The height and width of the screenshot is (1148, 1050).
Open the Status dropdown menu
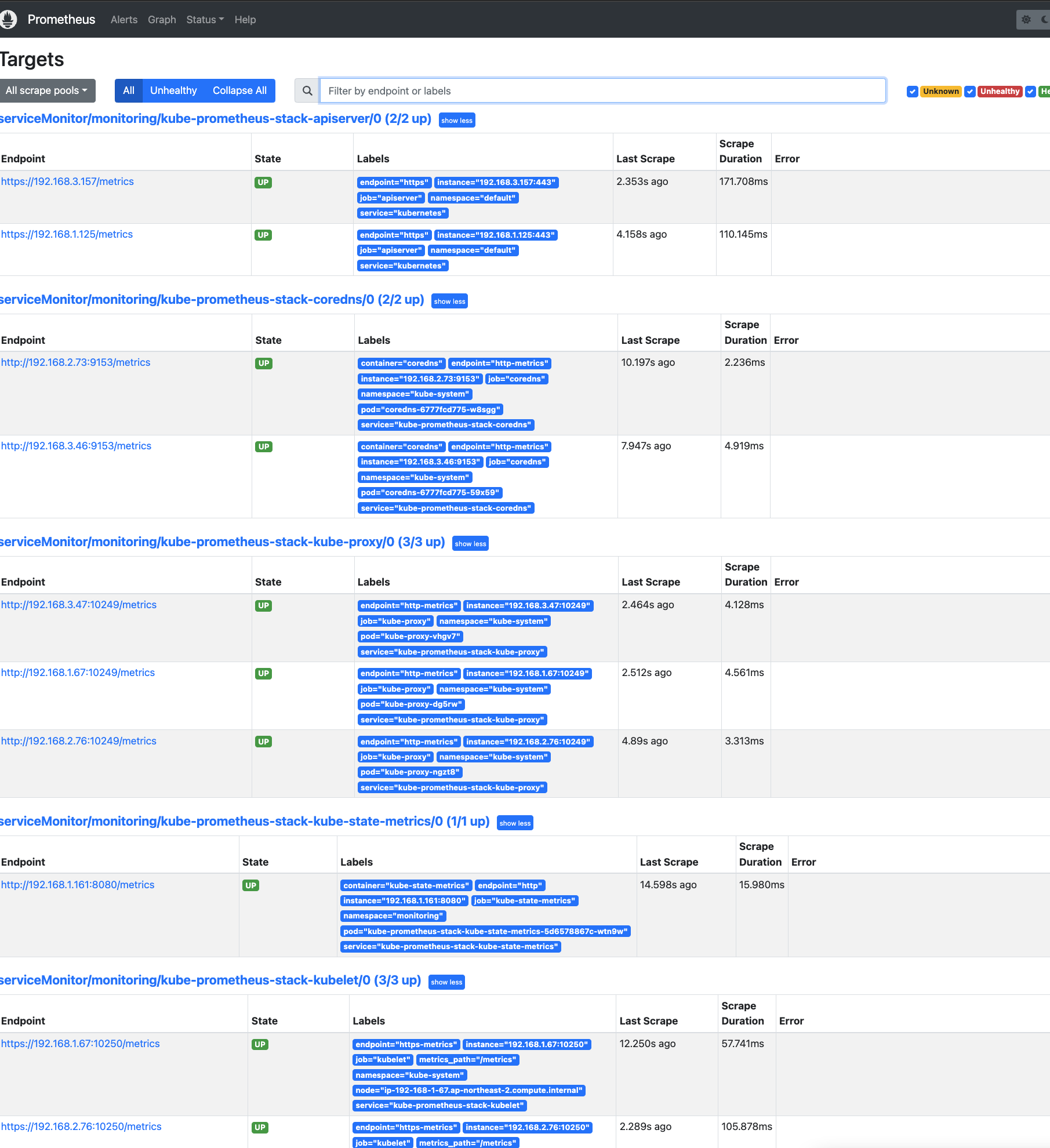coord(205,19)
